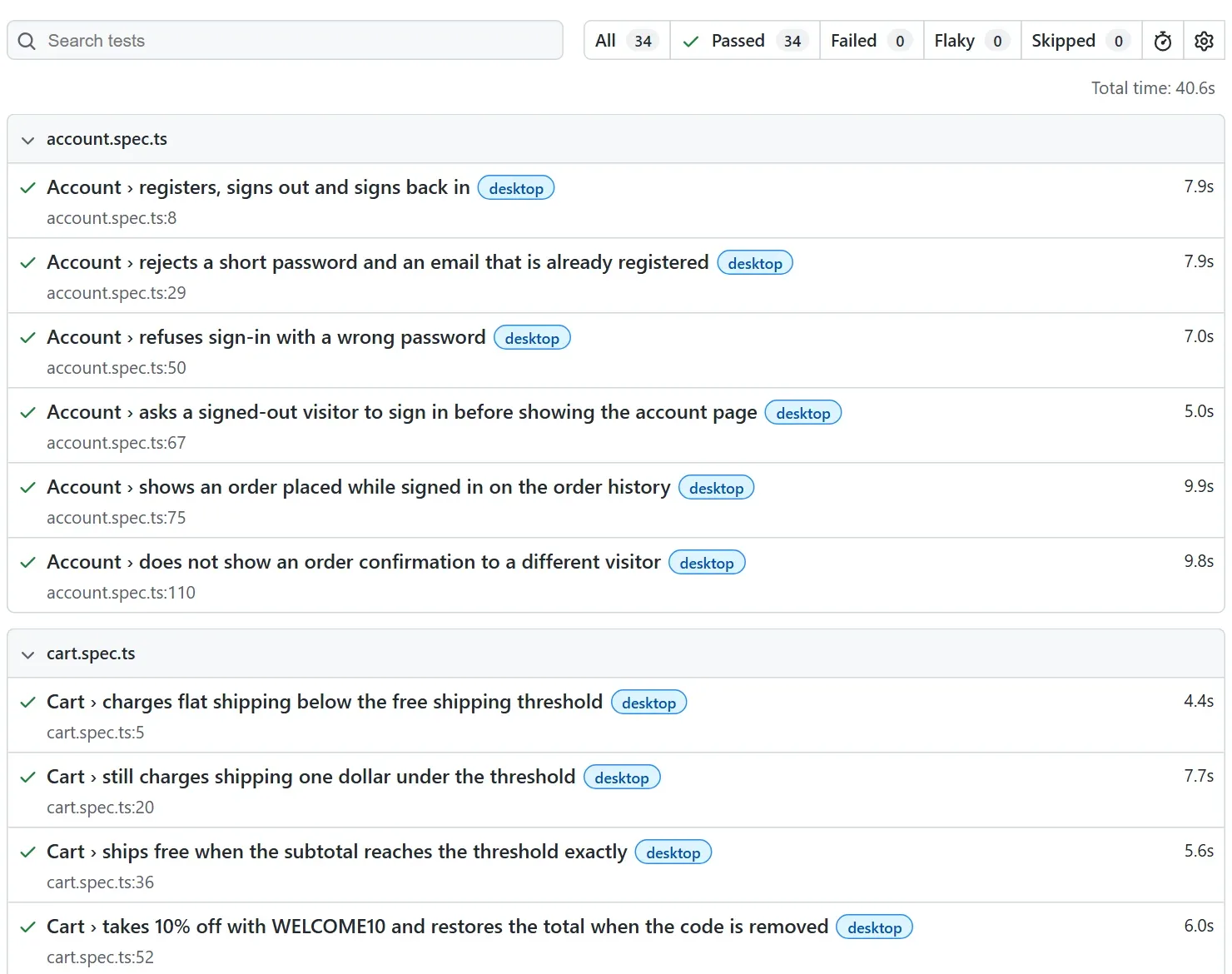This screenshot has width=1232, height=974.
Task: Open the stopwatch speedboard icon
Action: coord(1163,41)
